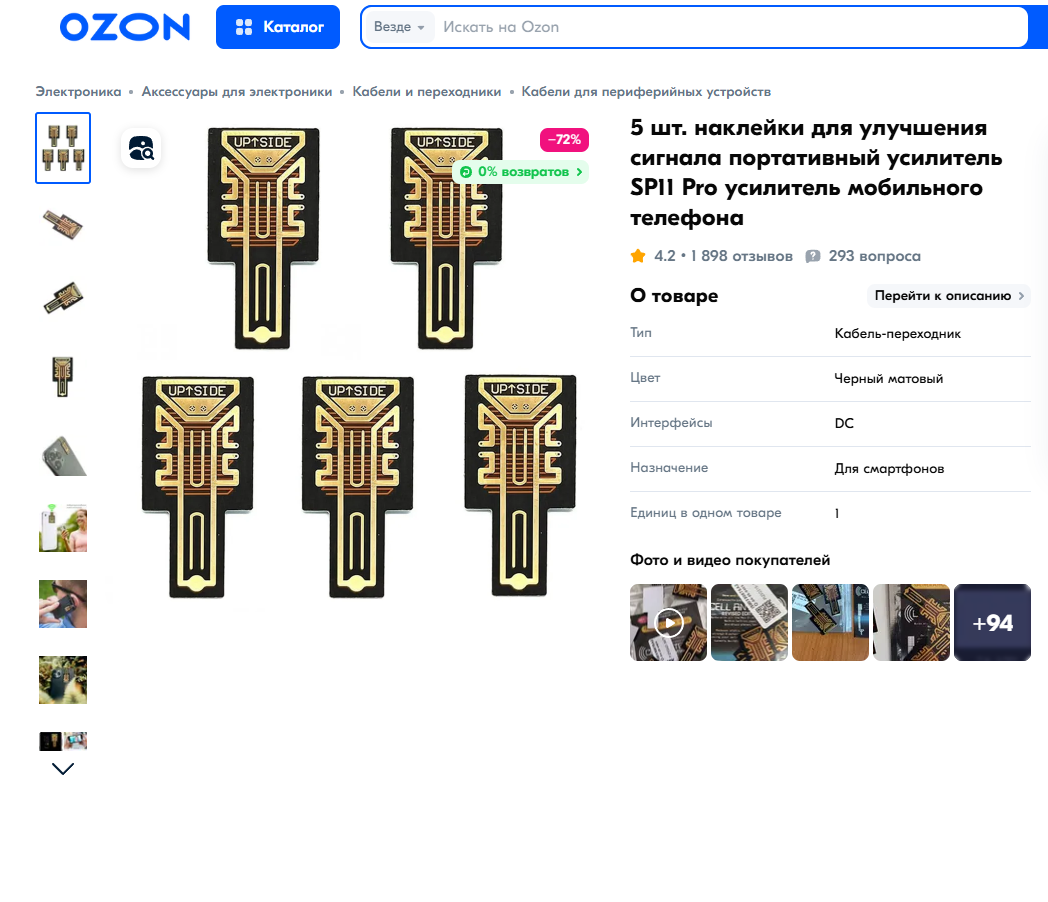
Task: Click the orange rating star icon
Action: pos(638,256)
